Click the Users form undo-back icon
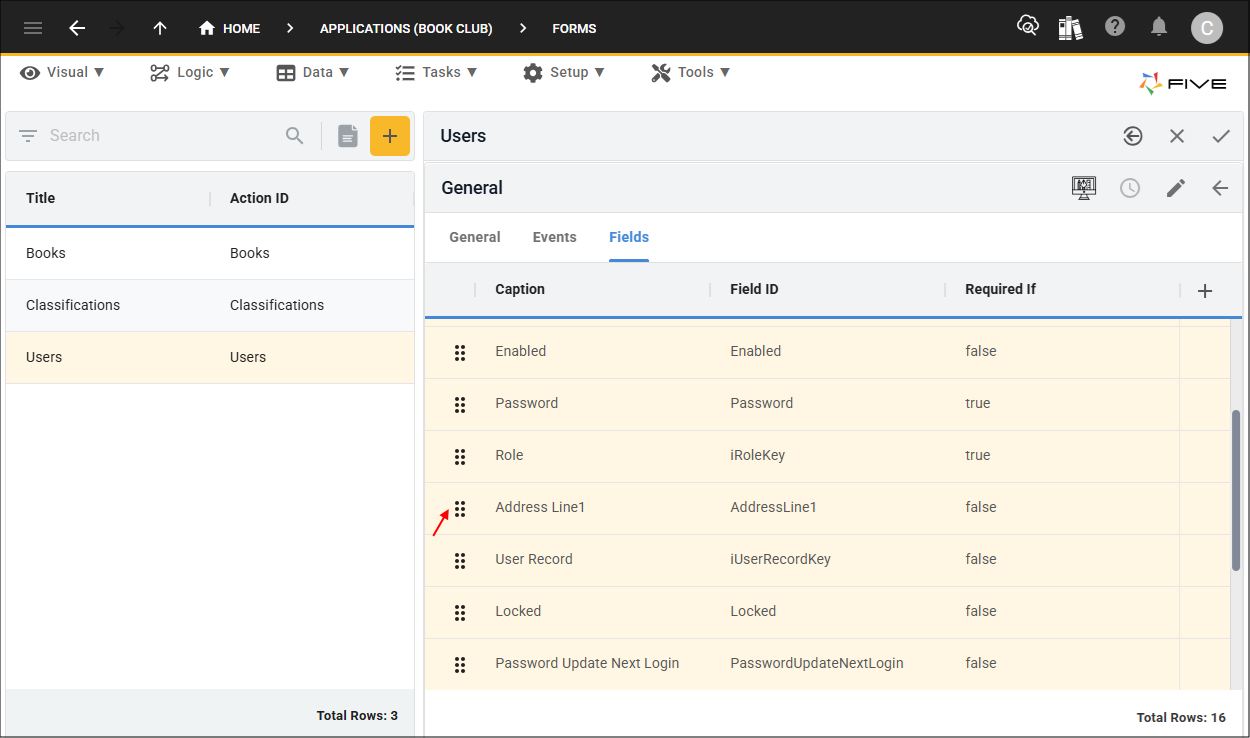This screenshot has width=1250, height=738. coord(1133,136)
